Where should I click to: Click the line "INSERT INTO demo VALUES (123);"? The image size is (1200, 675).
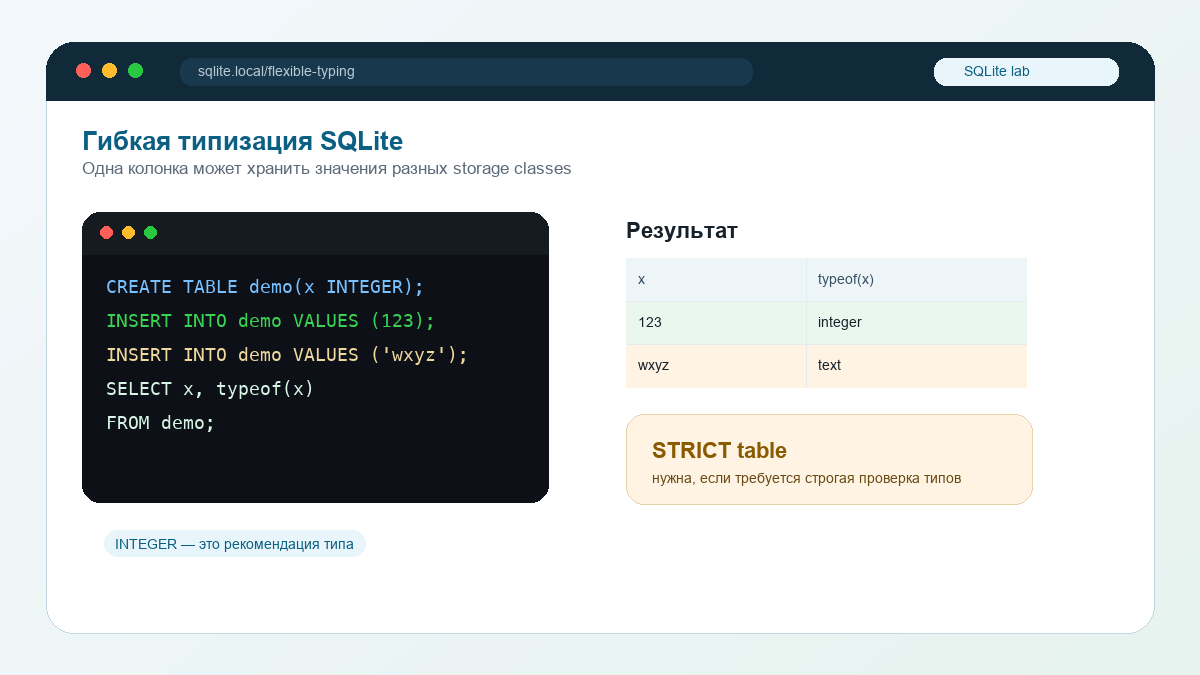click(x=271, y=321)
